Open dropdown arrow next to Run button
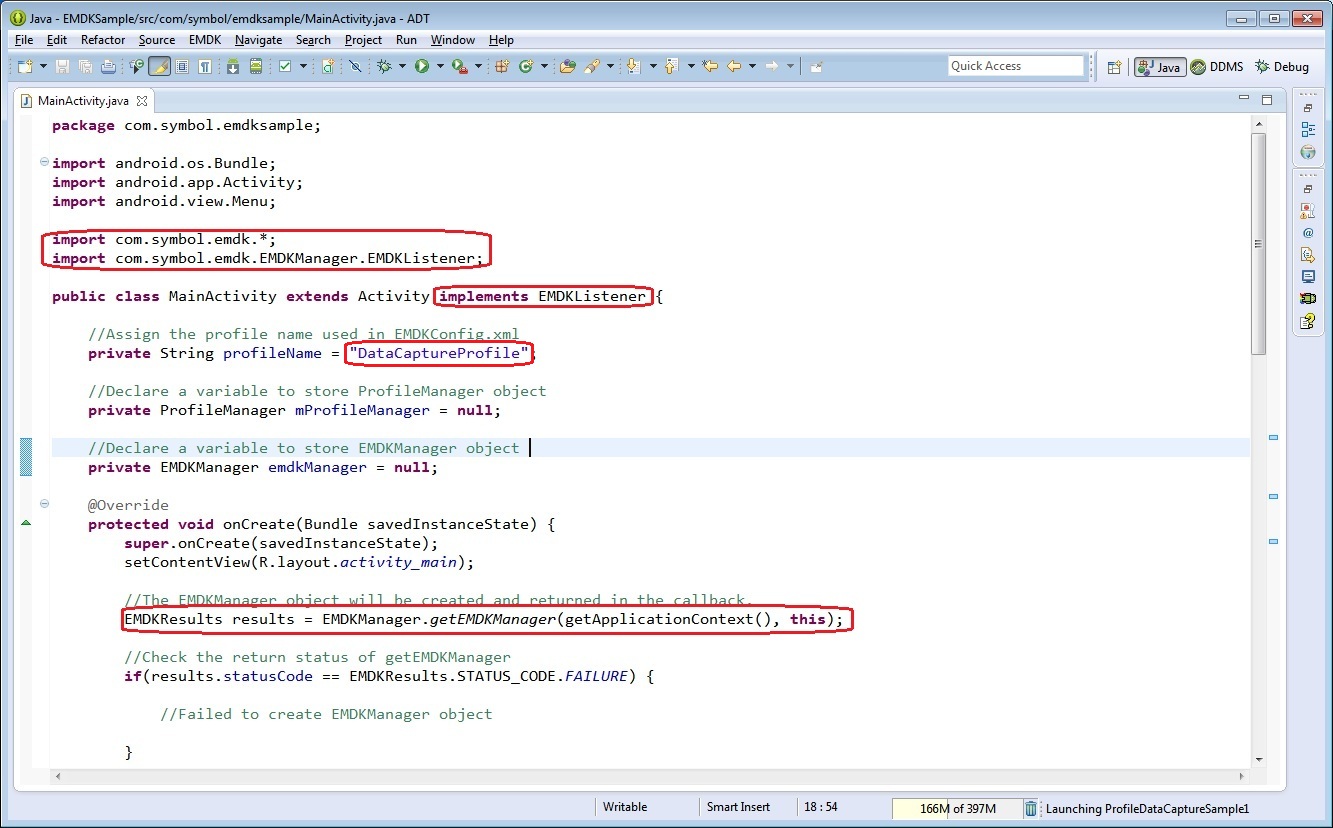 [439, 66]
